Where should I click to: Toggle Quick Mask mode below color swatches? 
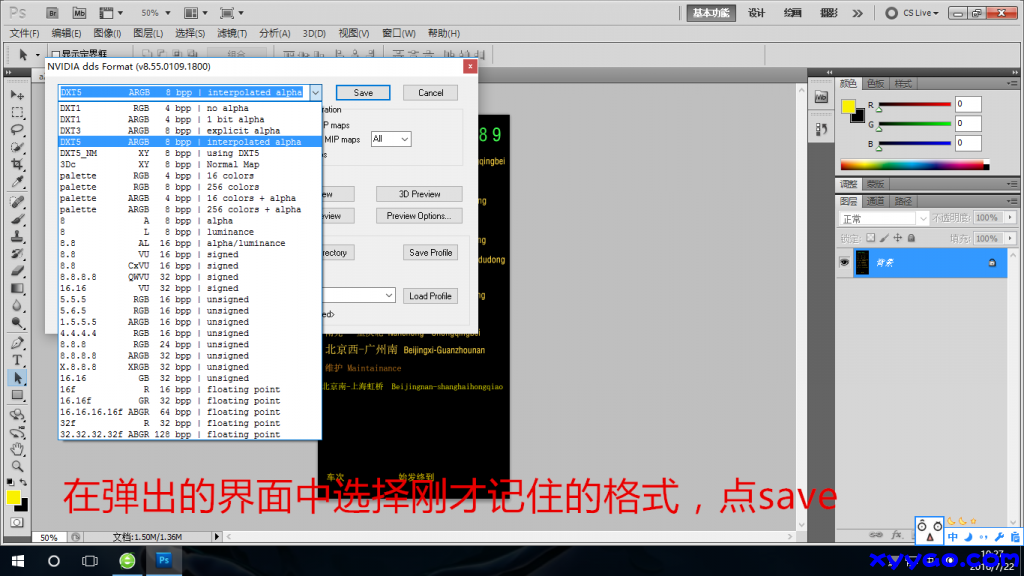[17, 522]
